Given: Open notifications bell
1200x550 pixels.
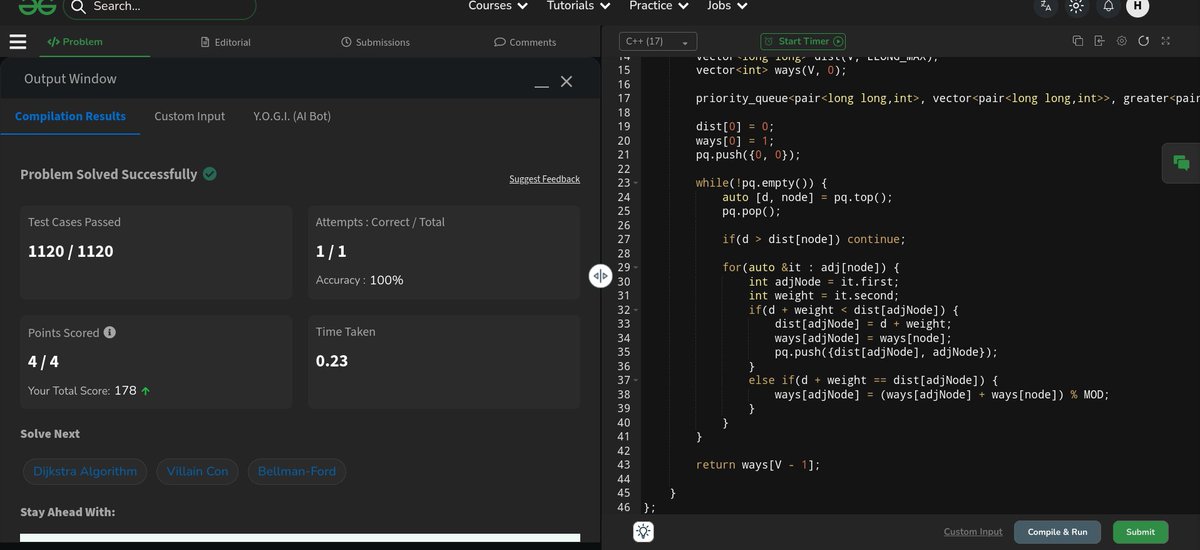Looking at the screenshot, I should click(1108, 6).
